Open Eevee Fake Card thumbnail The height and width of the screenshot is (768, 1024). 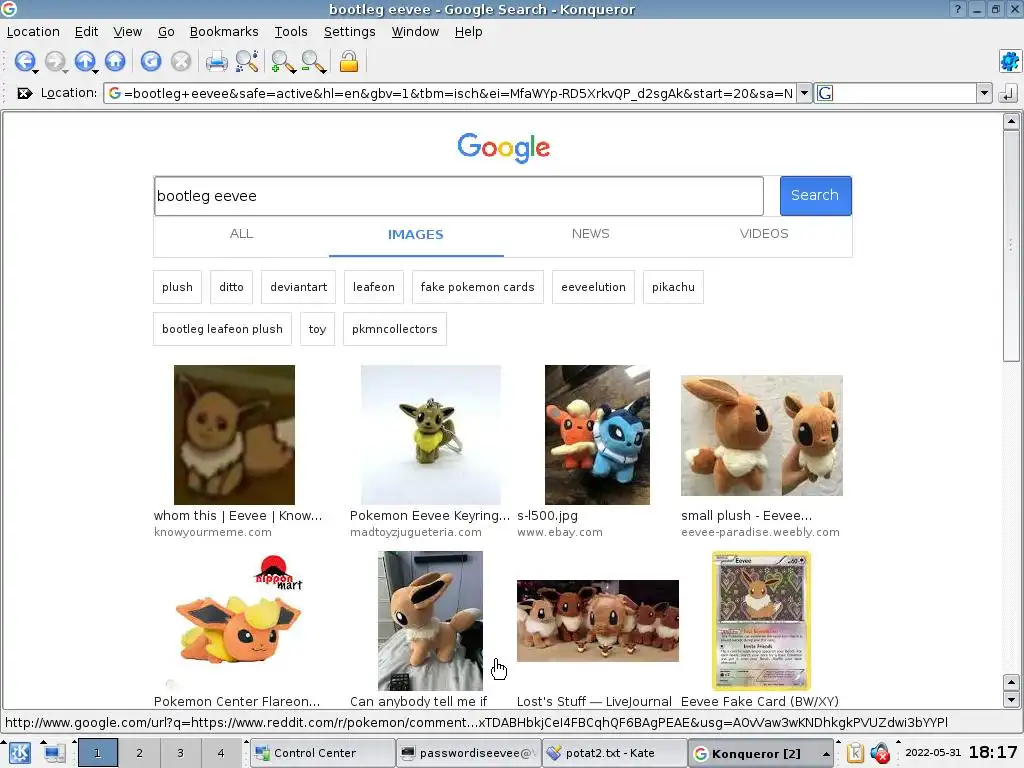pos(761,621)
